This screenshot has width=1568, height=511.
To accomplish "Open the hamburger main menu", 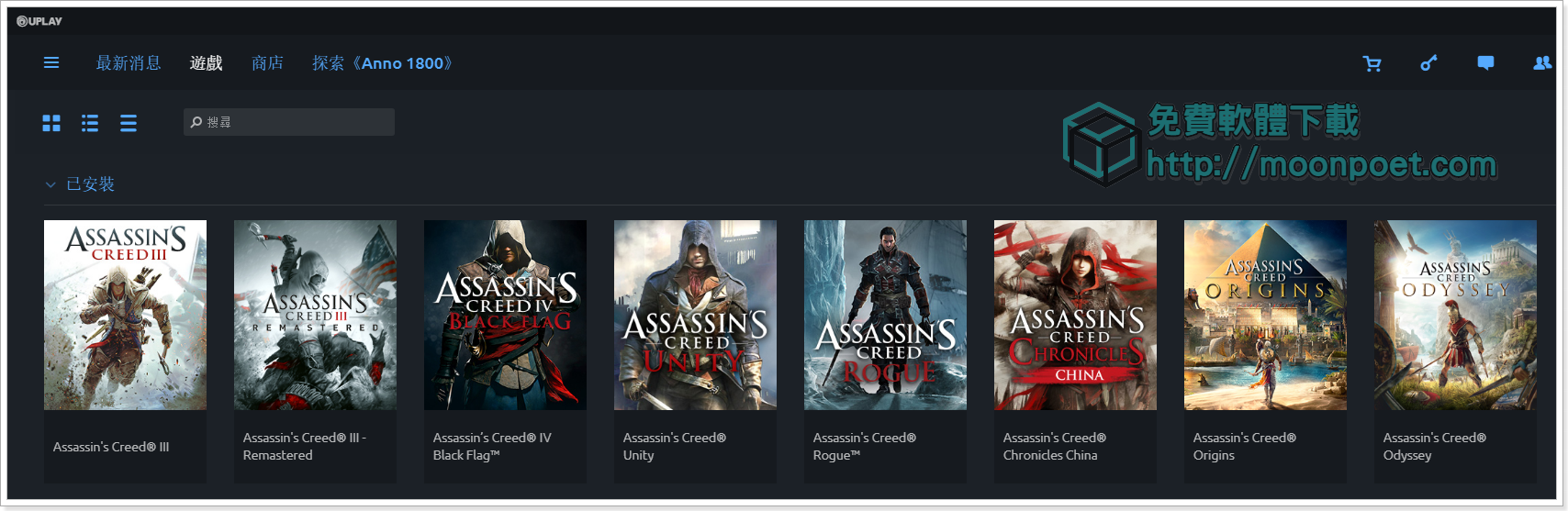I will (x=51, y=63).
